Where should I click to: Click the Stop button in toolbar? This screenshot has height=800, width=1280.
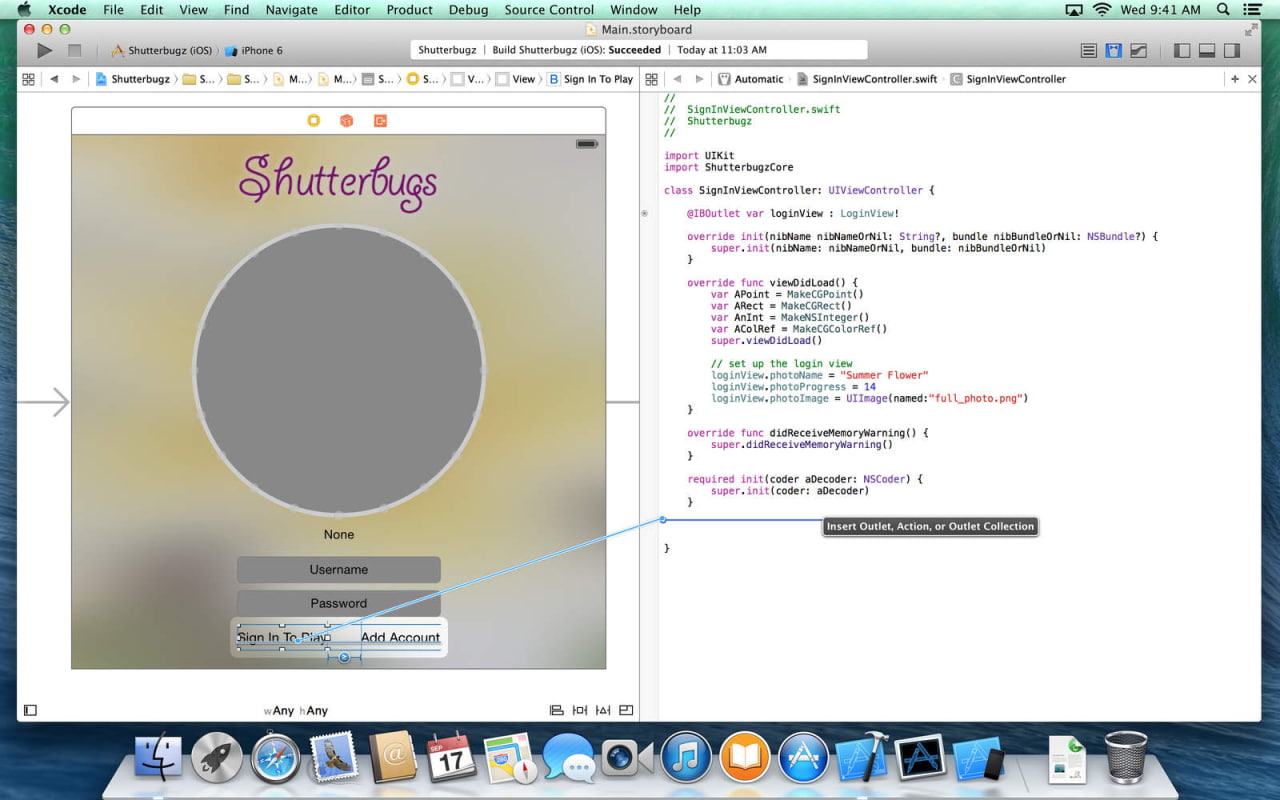pos(74,50)
